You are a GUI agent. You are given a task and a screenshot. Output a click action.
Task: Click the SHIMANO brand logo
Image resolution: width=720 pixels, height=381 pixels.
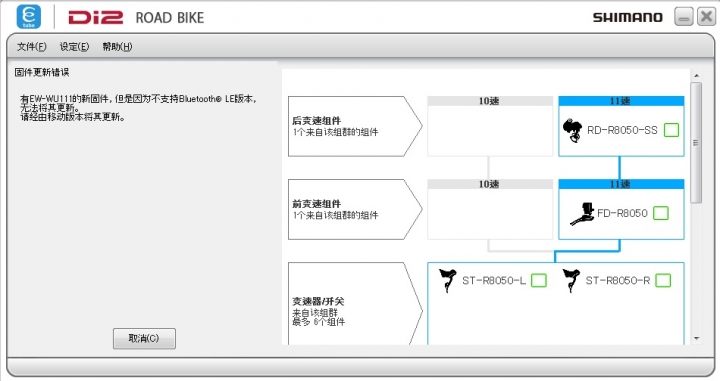pyautogui.click(x=628, y=17)
